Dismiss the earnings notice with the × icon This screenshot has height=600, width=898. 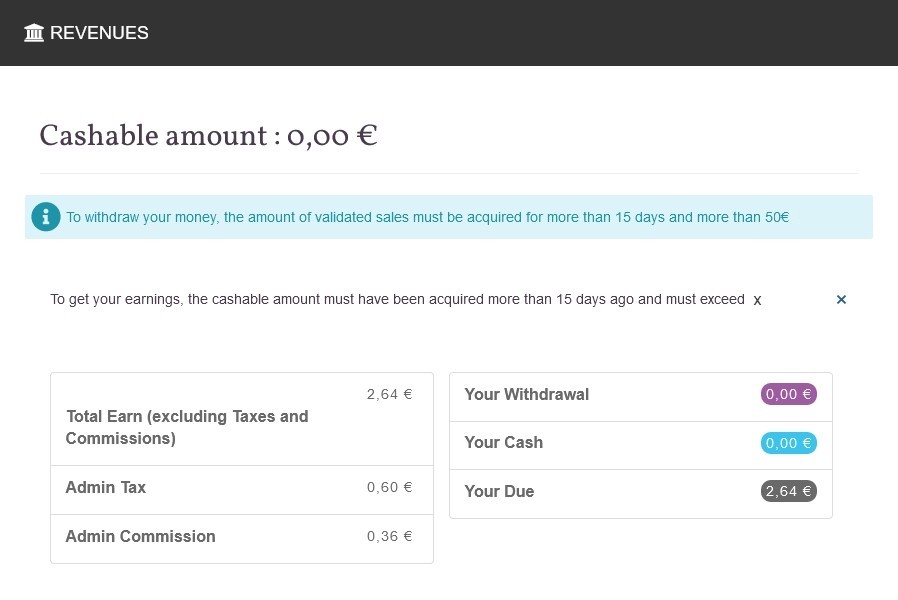pyautogui.click(x=841, y=299)
